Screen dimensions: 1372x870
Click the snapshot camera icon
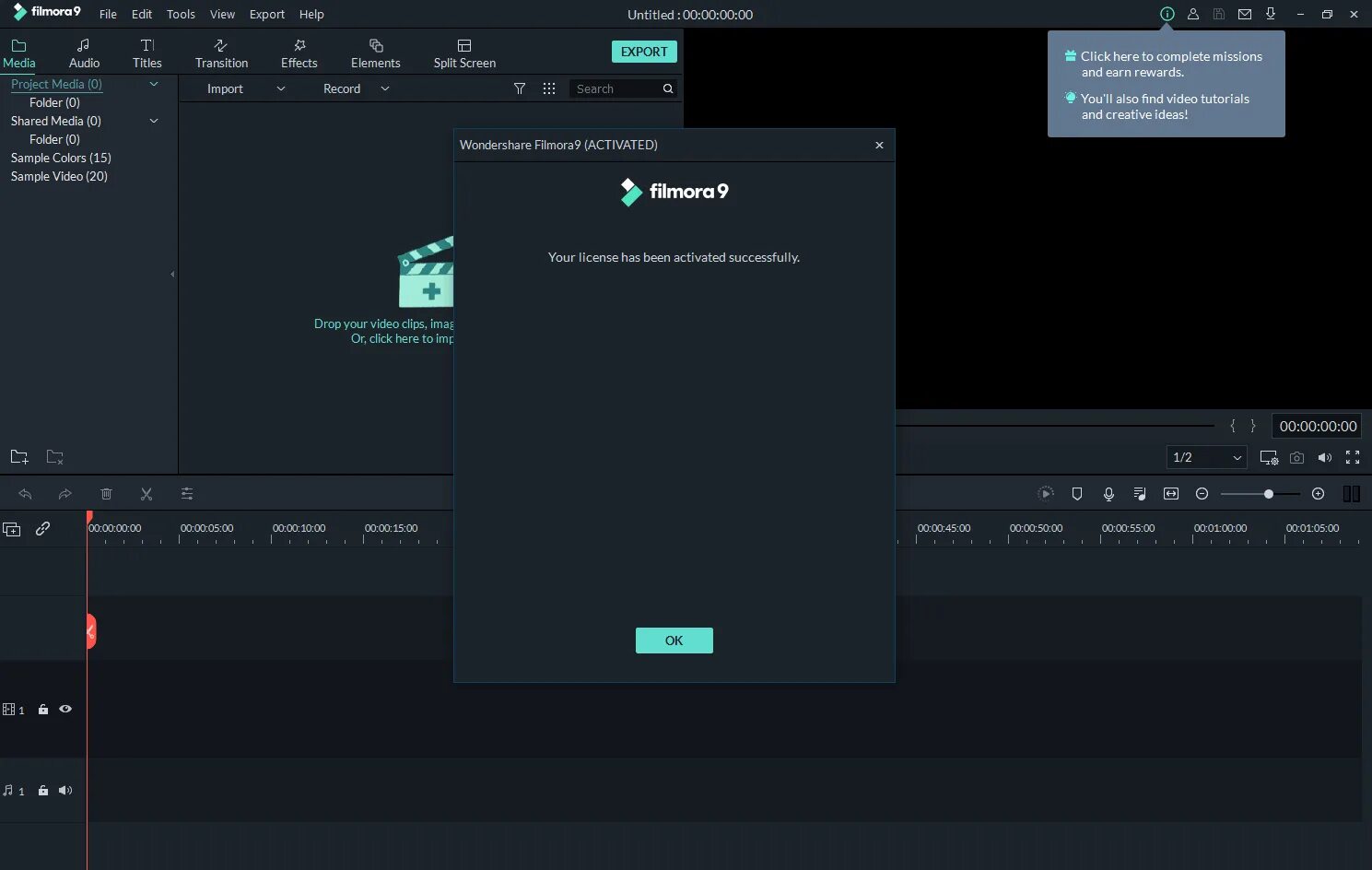click(x=1296, y=457)
